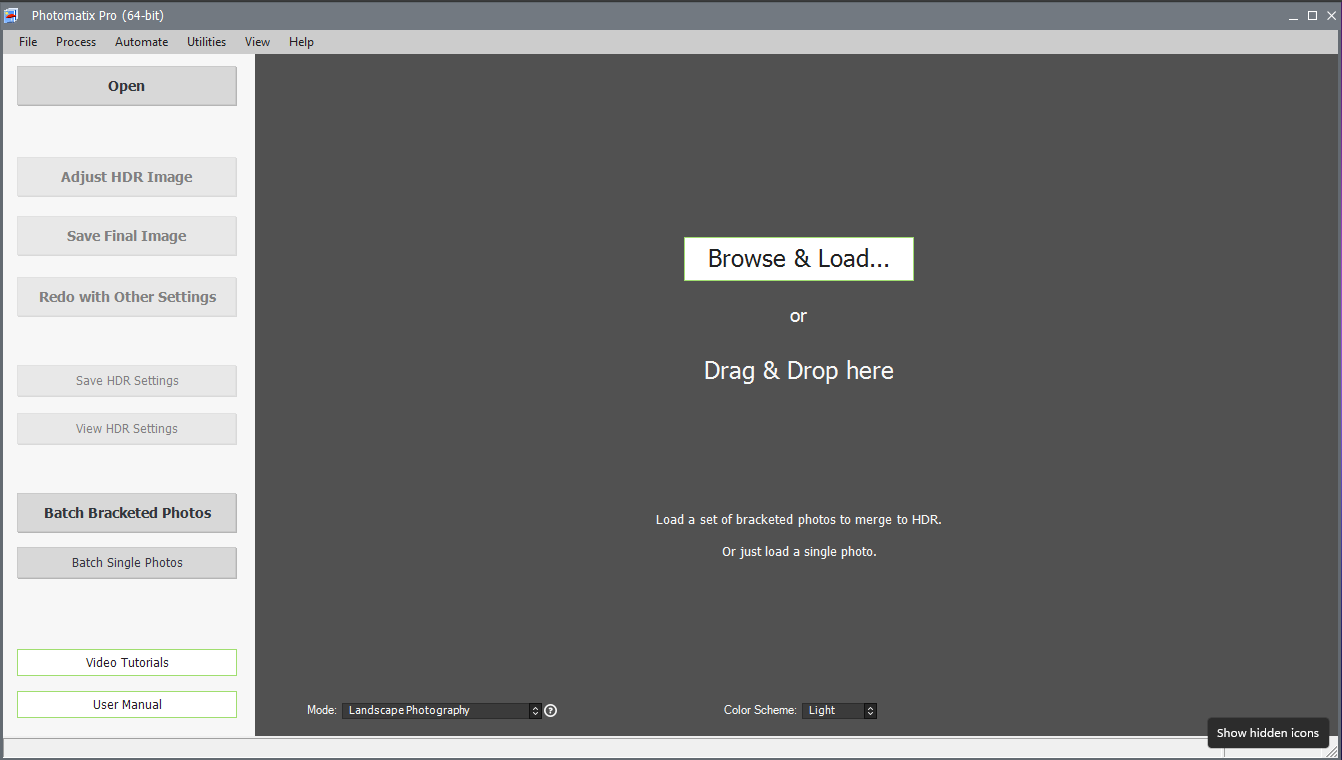This screenshot has width=1342, height=760.
Task: Open the Process menu
Action: 76,42
